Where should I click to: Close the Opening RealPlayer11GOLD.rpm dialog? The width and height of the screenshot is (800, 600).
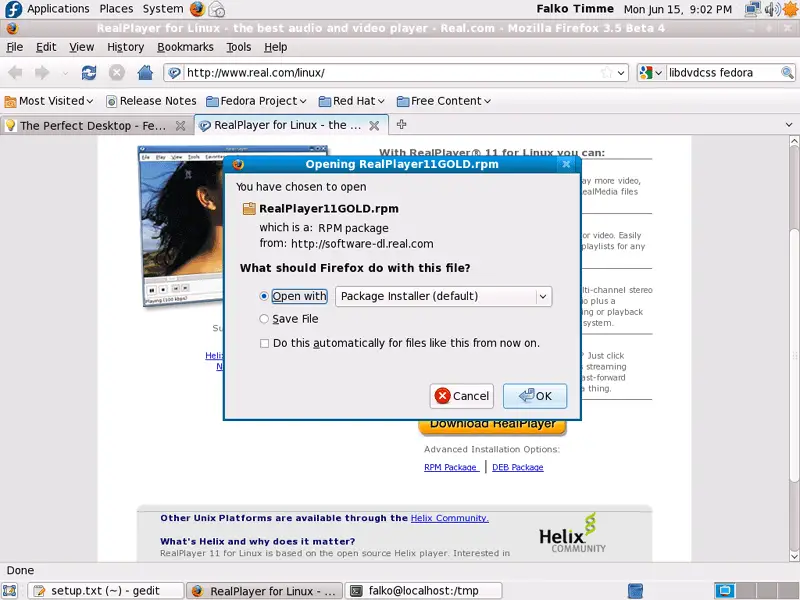[x=566, y=164]
